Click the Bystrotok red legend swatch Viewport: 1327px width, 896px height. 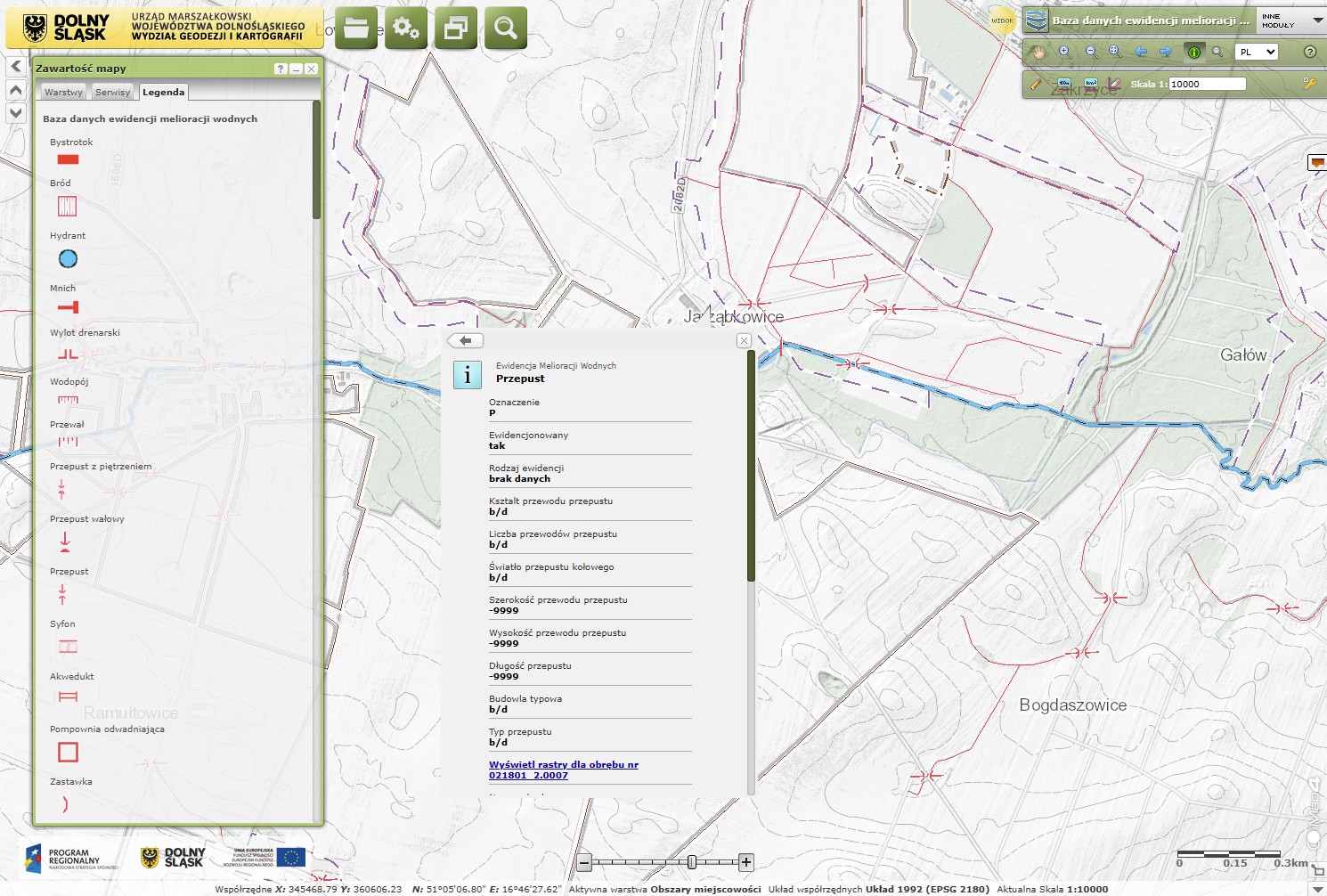68,159
